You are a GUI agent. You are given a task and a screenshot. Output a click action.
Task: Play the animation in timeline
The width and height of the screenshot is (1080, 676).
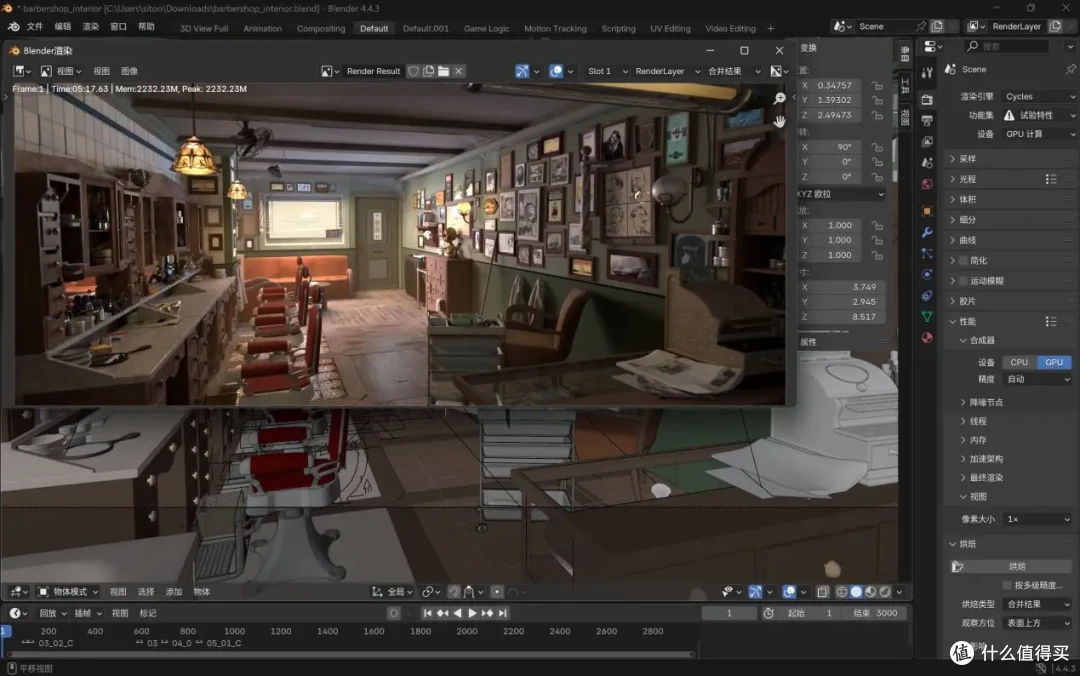pos(472,613)
